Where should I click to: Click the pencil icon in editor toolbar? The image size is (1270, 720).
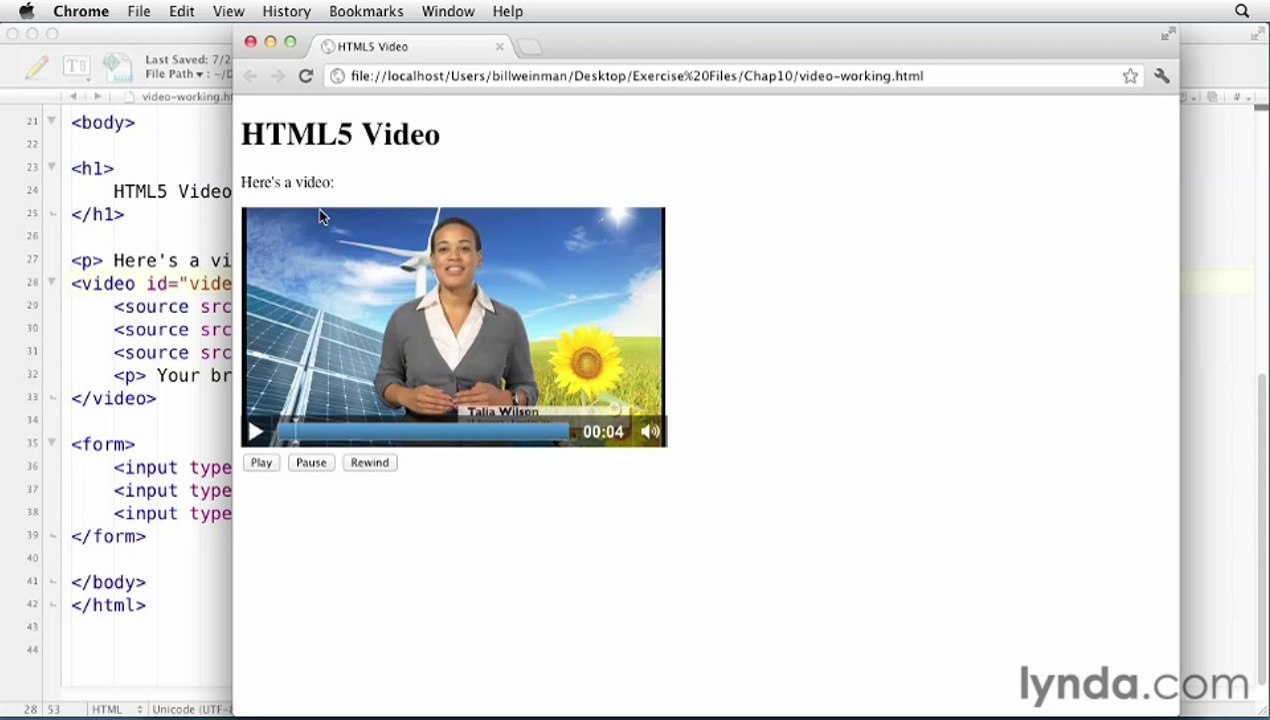click(37, 67)
